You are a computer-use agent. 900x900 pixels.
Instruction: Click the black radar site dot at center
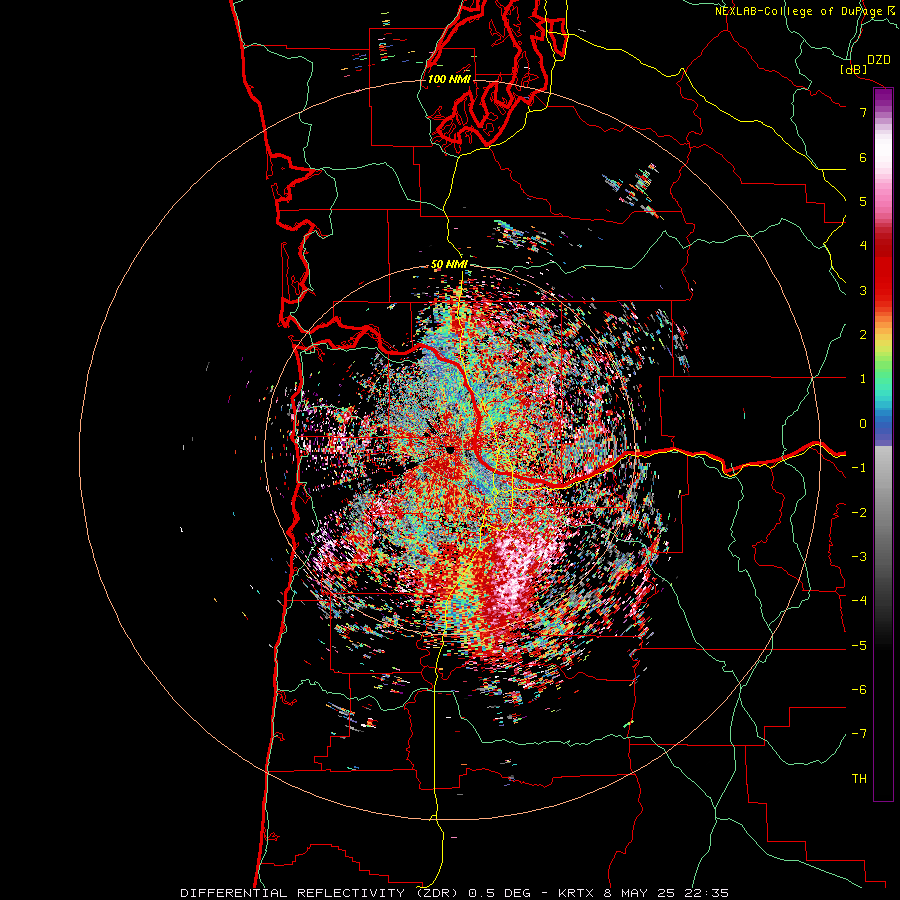tap(451, 449)
